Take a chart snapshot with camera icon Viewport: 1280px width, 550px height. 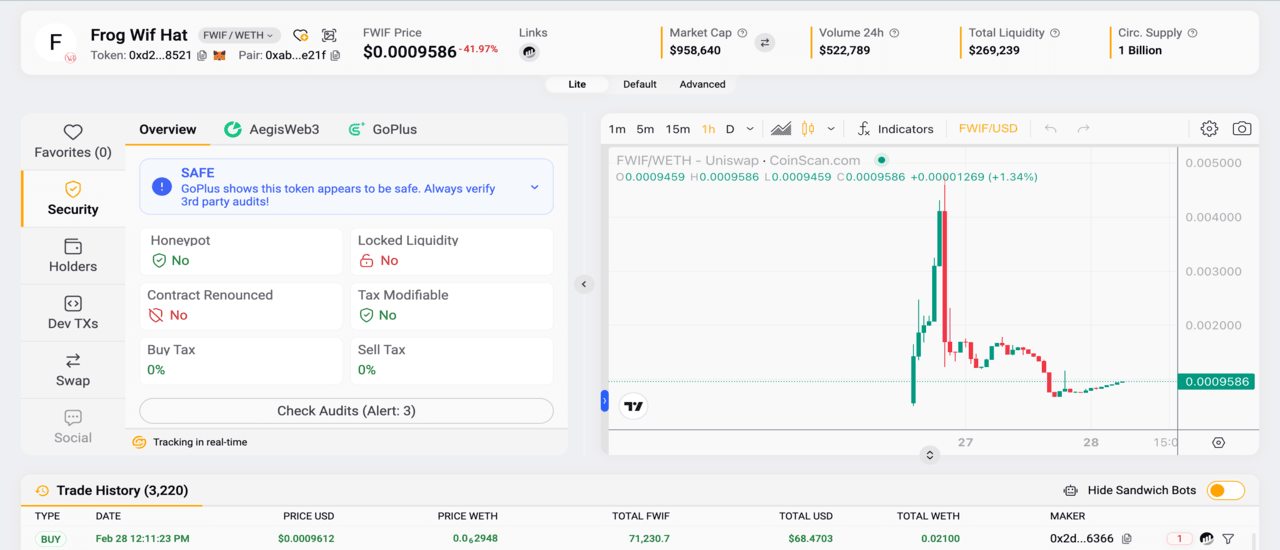(1241, 129)
